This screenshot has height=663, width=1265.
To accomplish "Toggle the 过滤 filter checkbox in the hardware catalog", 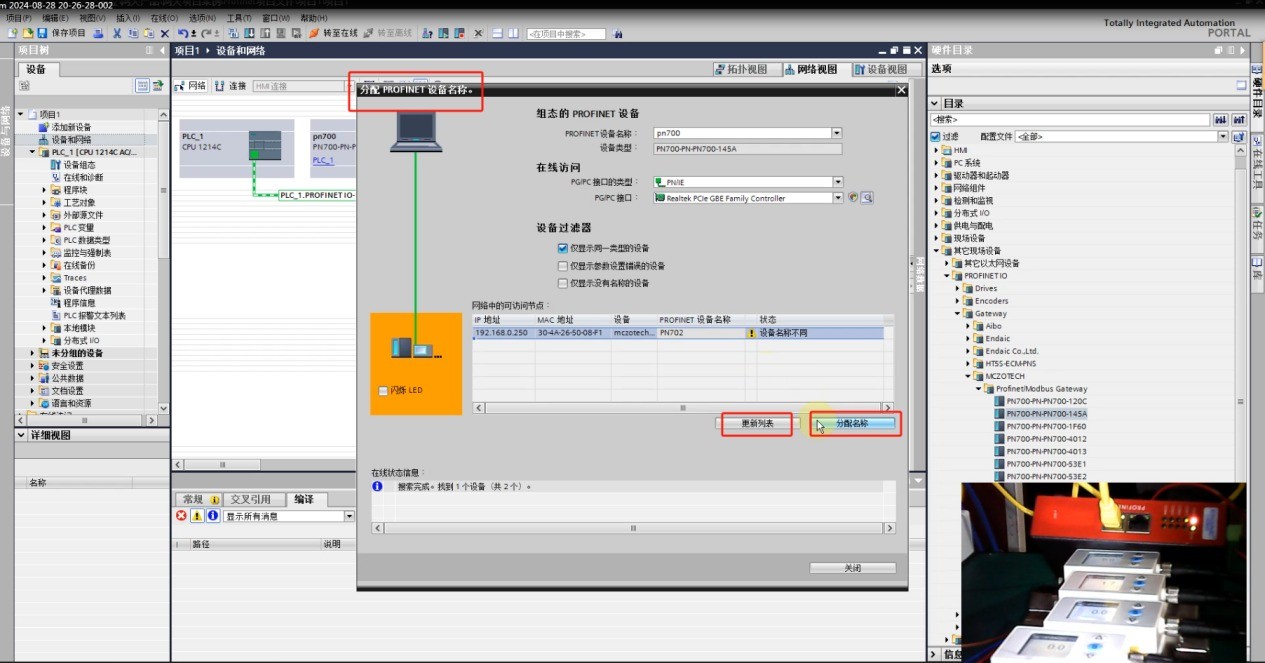I will [x=935, y=136].
